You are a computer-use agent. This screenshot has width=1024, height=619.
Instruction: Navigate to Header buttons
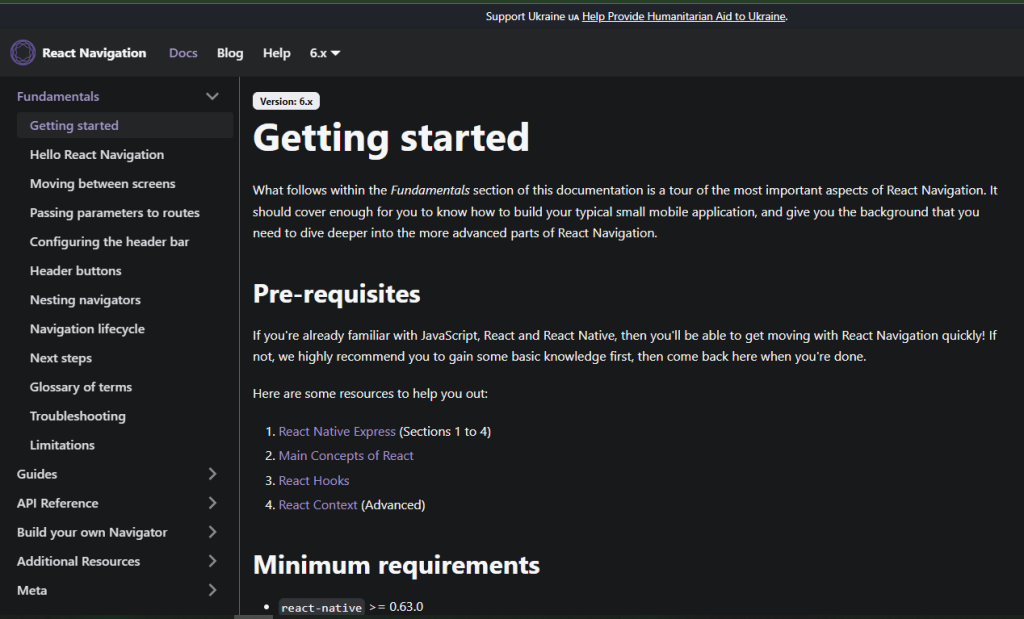point(75,271)
